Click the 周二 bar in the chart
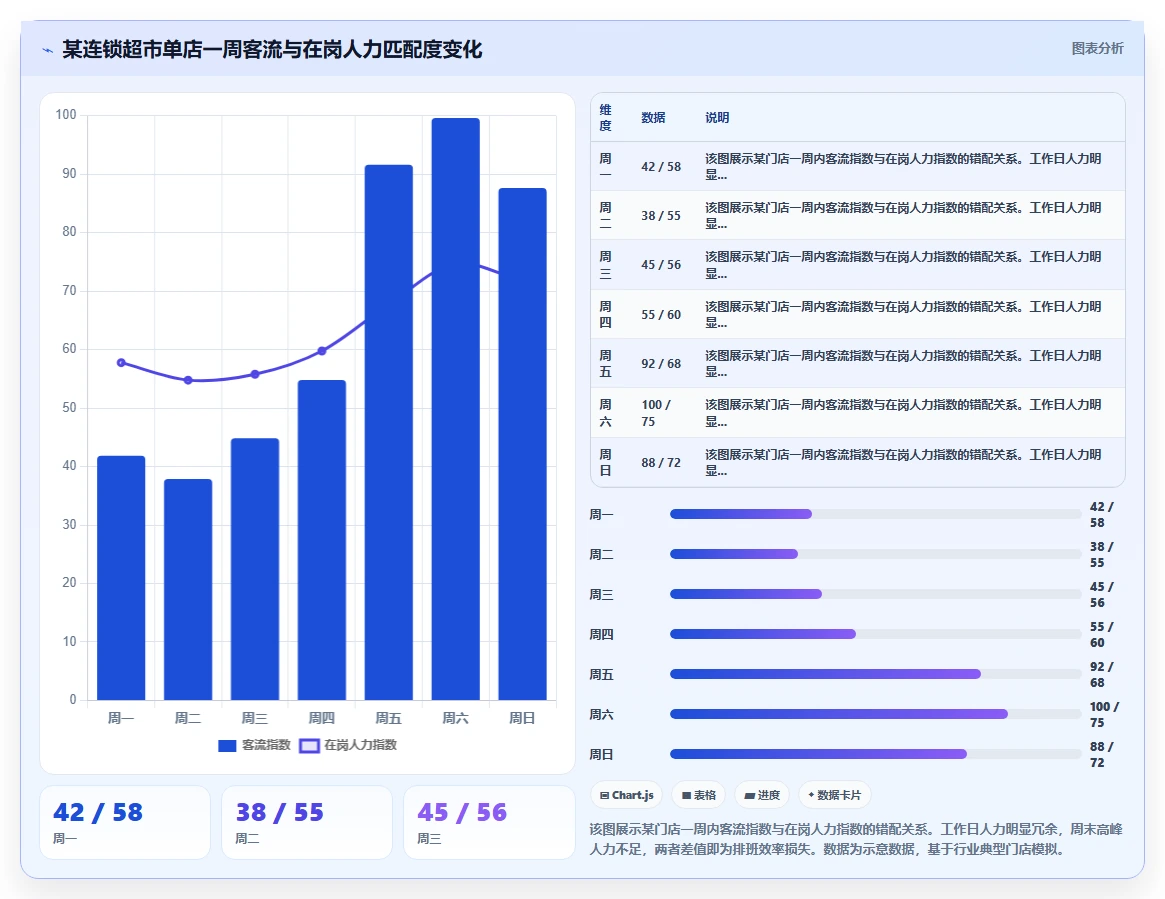The image size is (1165, 899). point(188,589)
